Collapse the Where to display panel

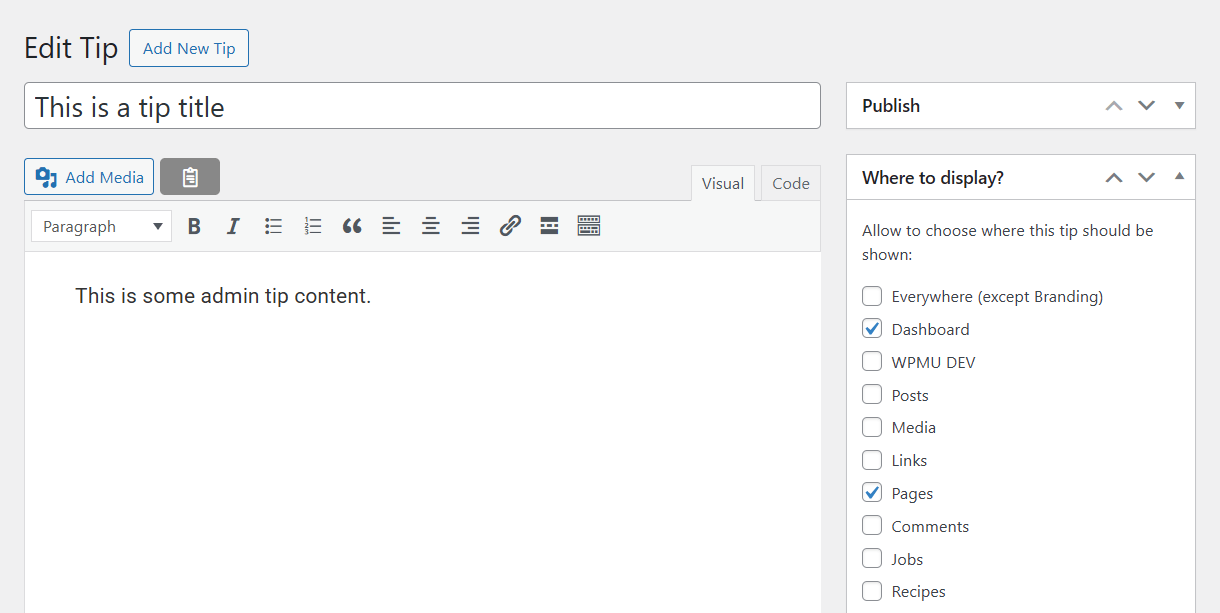pyautogui.click(x=1179, y=177)
